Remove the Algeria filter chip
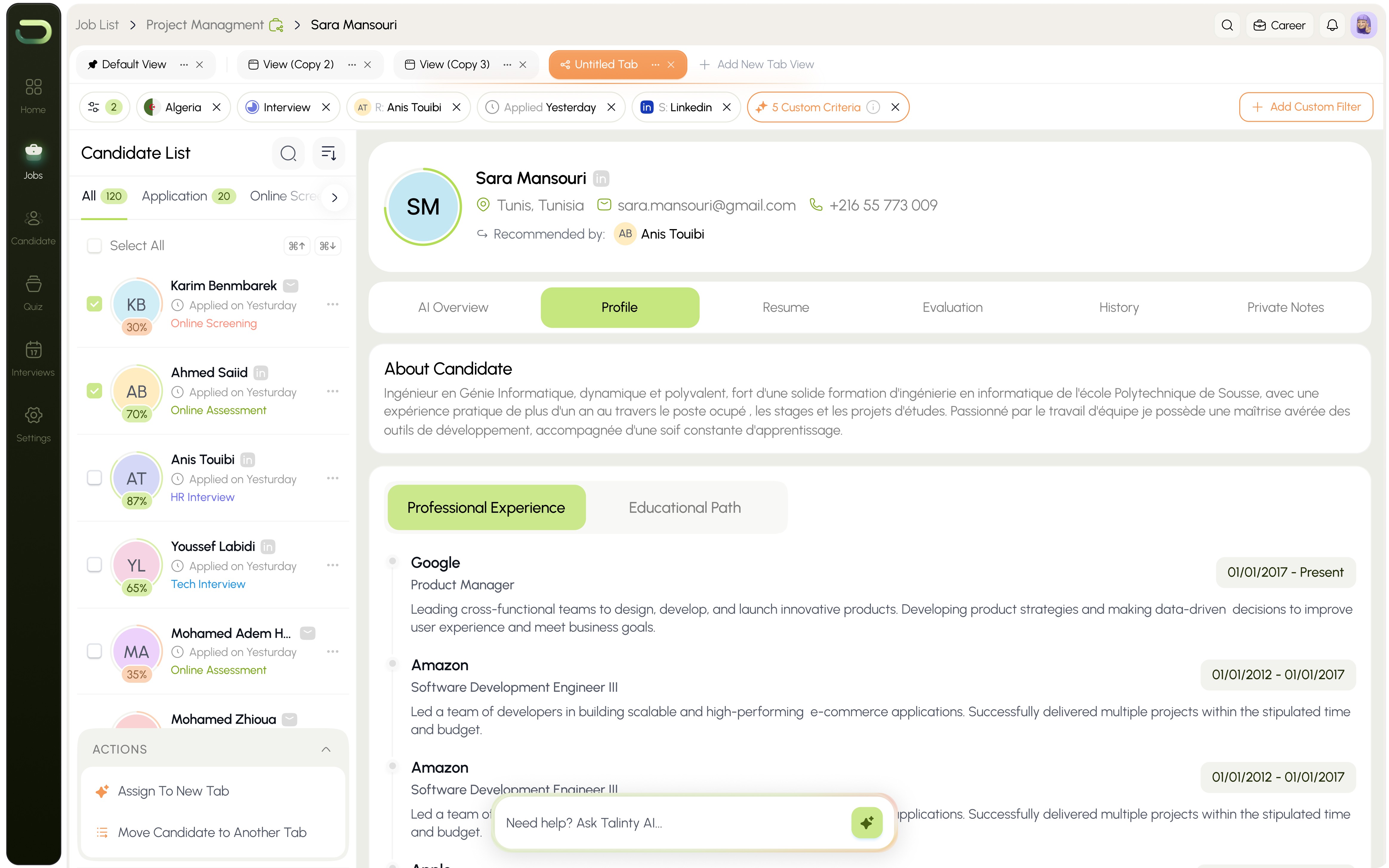The width and height of the screenshot is (1389, 868). click(x=216, y=107)
